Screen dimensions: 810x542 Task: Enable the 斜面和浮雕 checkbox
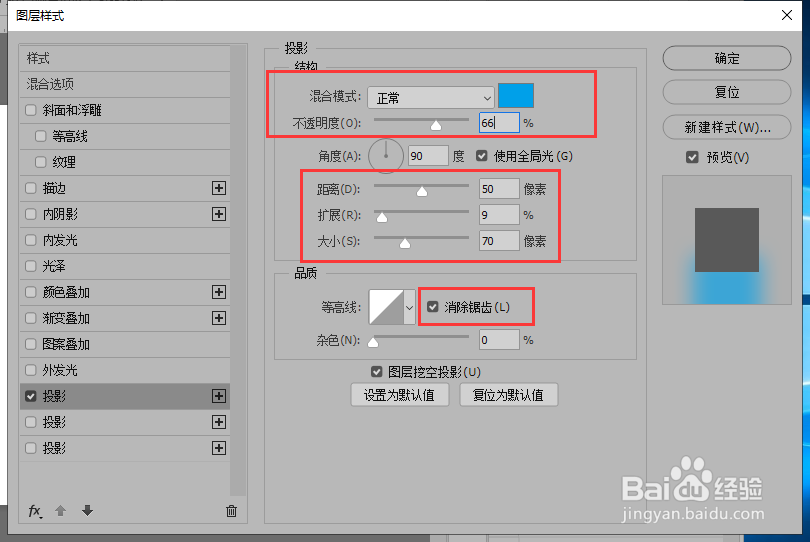(x=30, y=110)
